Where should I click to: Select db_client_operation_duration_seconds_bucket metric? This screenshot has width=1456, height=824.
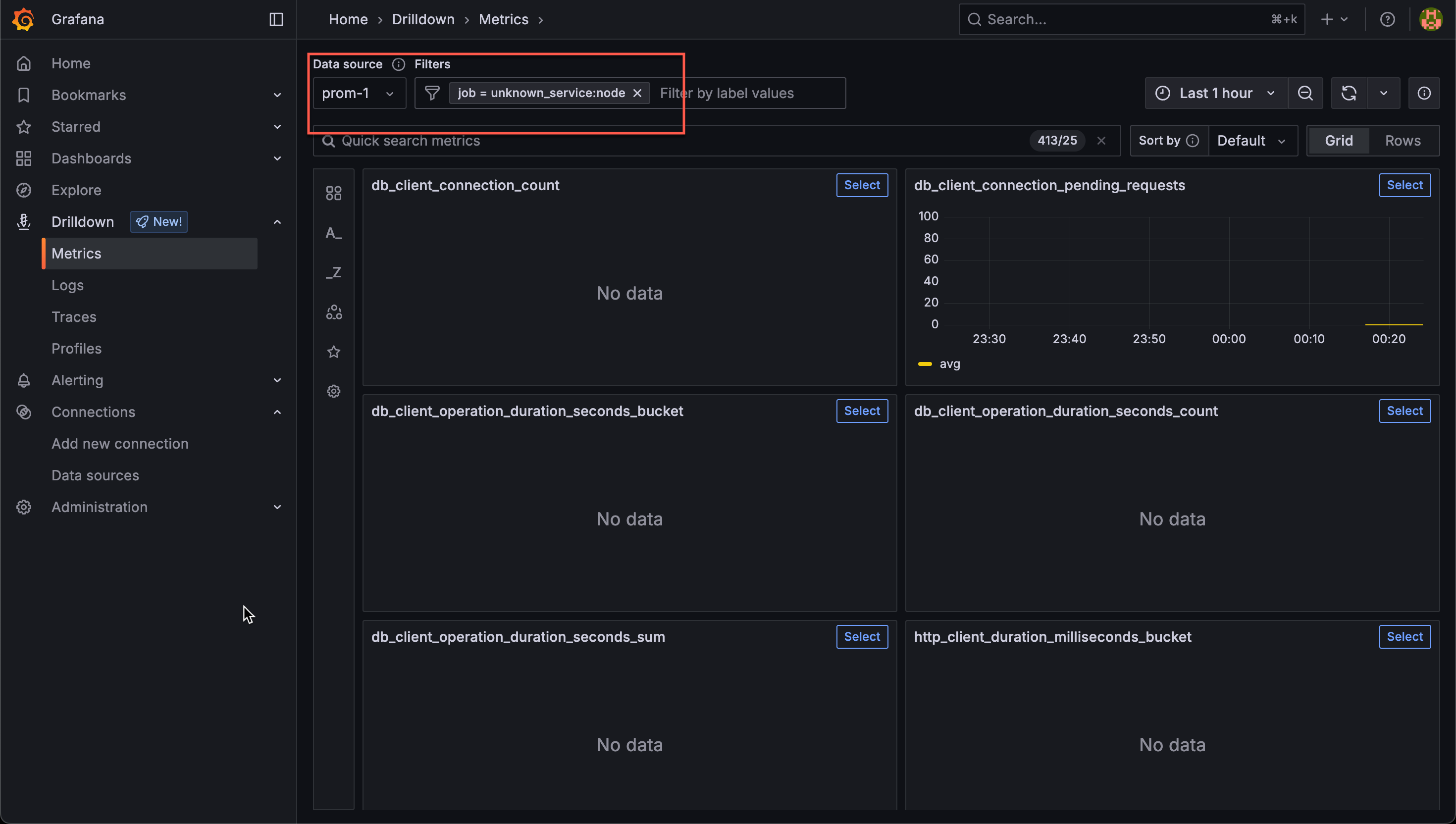862,411
